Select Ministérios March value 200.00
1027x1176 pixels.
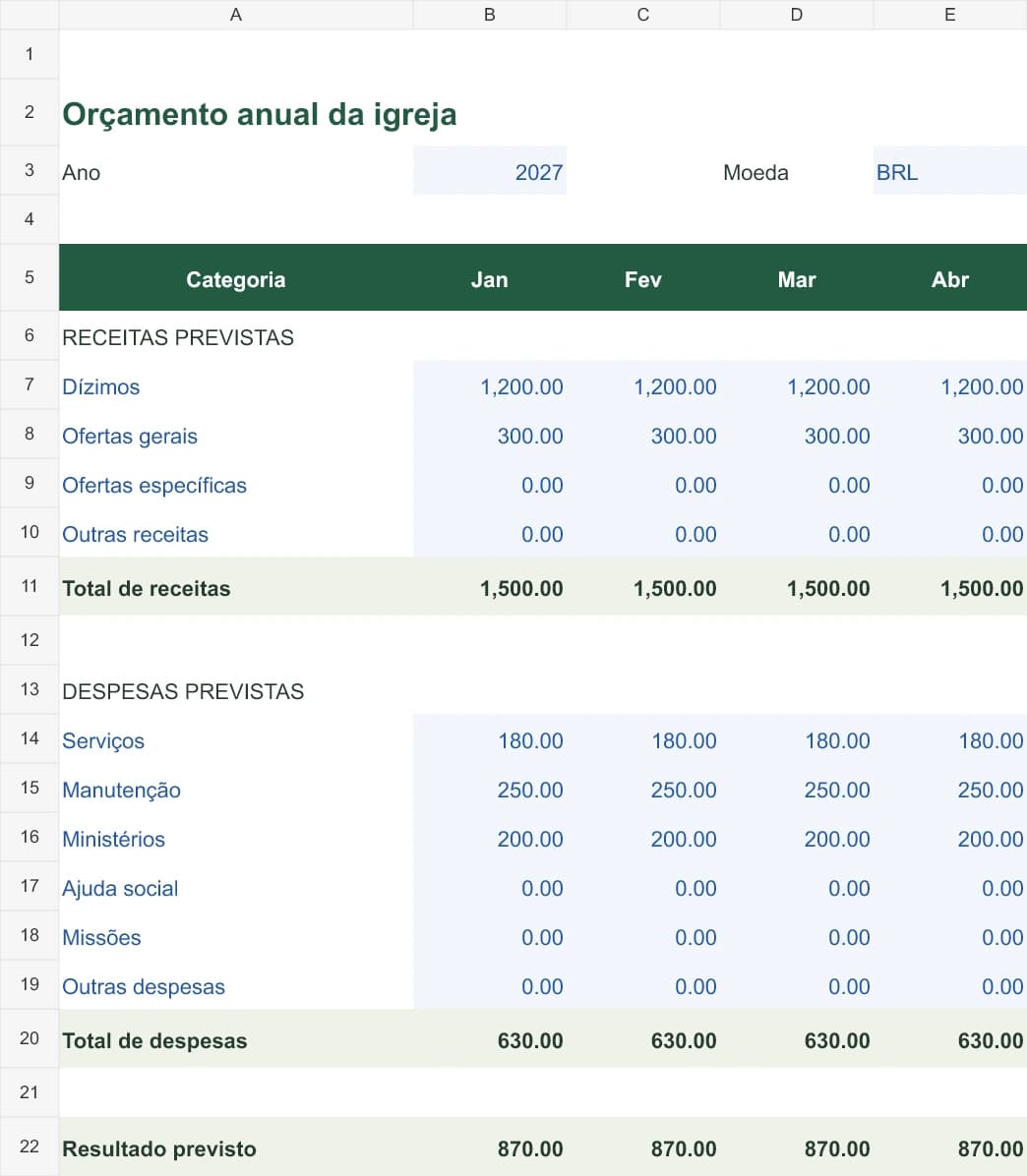click(x=797, y=838)
